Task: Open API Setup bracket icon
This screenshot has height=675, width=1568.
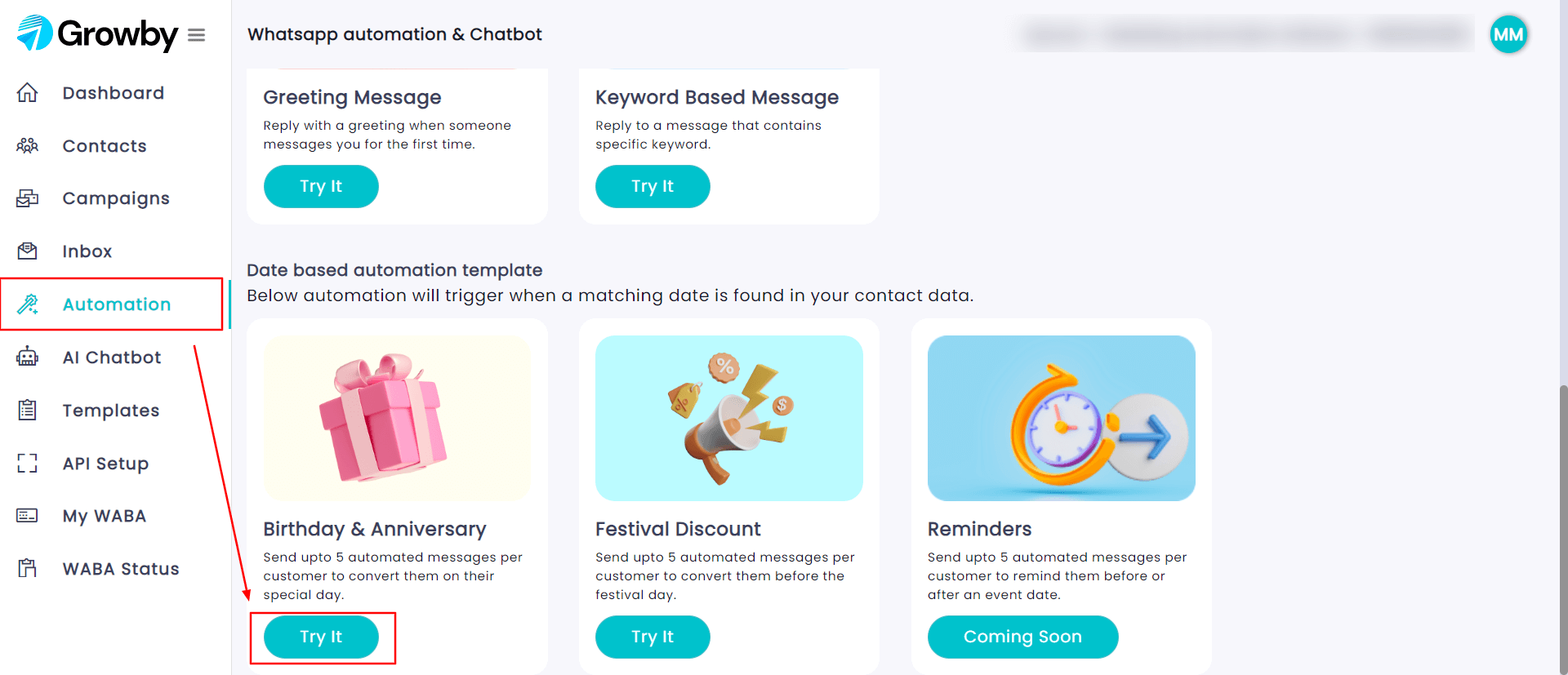Action: click(27, 464)
